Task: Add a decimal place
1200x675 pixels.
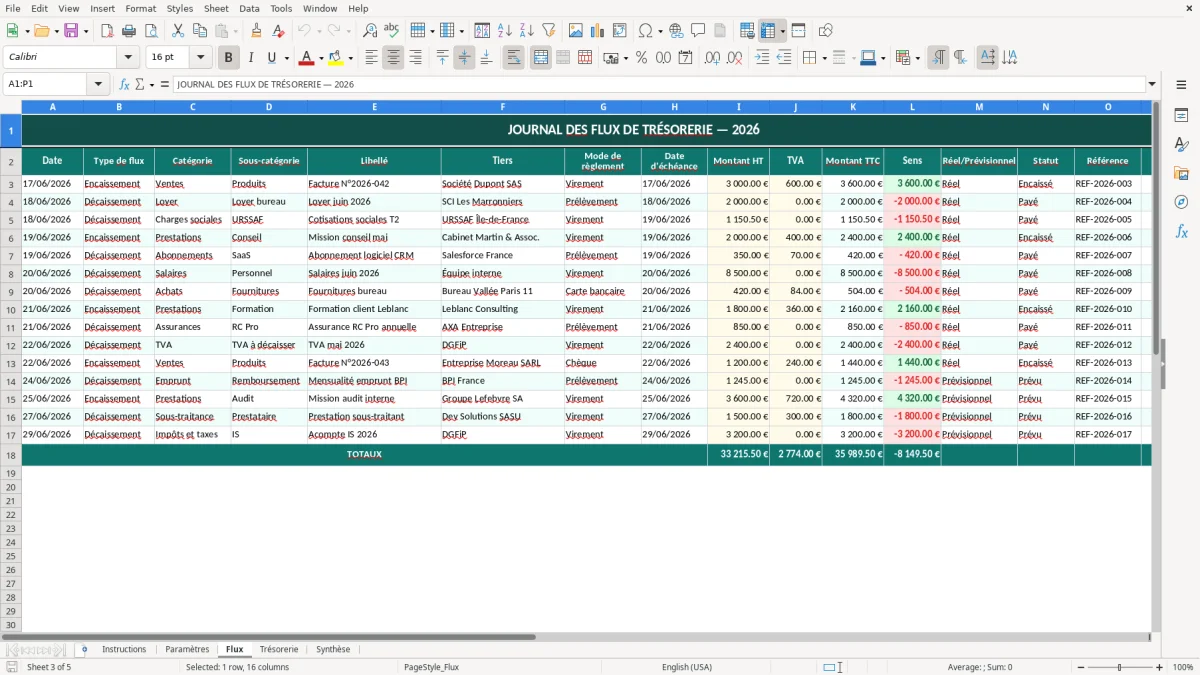Action: point(712,58)
